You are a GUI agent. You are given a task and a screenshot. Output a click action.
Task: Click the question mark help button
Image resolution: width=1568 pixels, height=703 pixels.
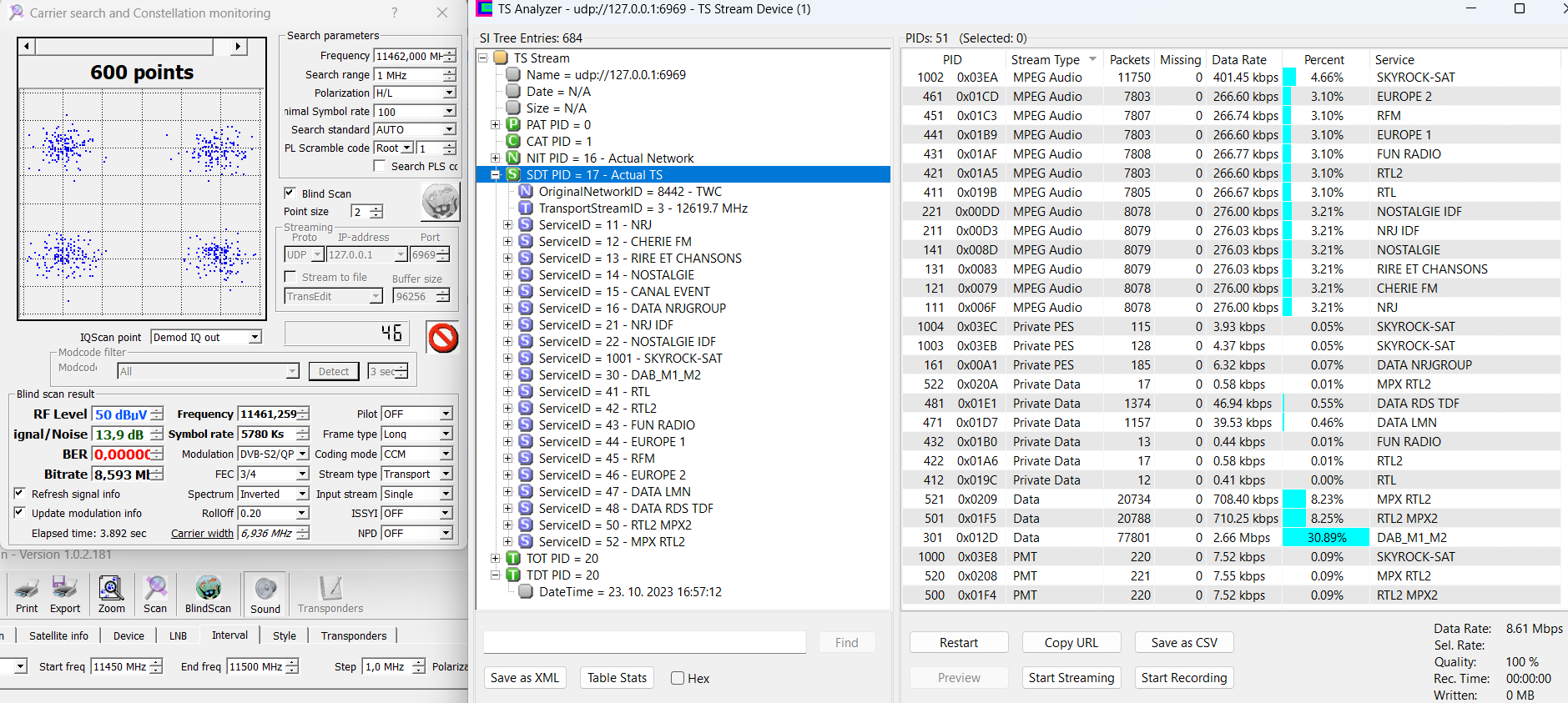(395, 13)
